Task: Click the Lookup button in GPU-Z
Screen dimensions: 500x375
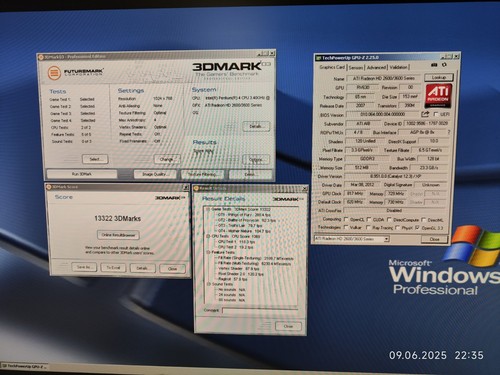Action: point(439,77)
